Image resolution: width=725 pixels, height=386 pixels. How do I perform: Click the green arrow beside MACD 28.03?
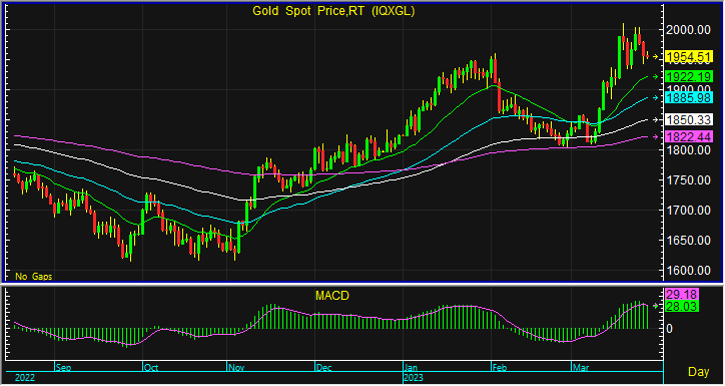[655, 306]
